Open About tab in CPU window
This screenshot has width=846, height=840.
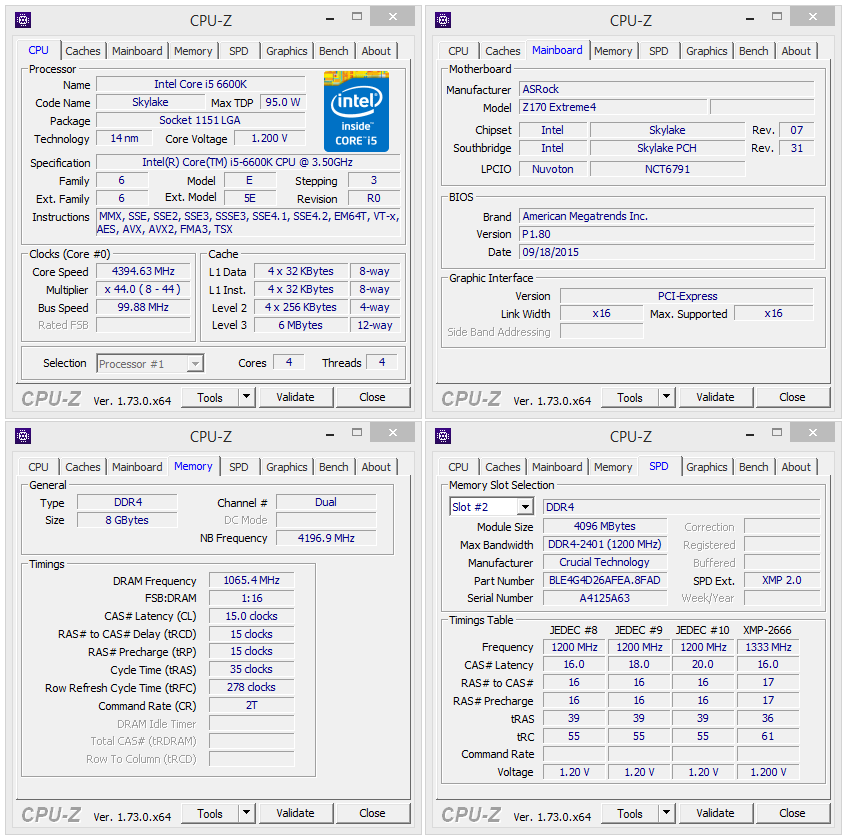(376, 51)
